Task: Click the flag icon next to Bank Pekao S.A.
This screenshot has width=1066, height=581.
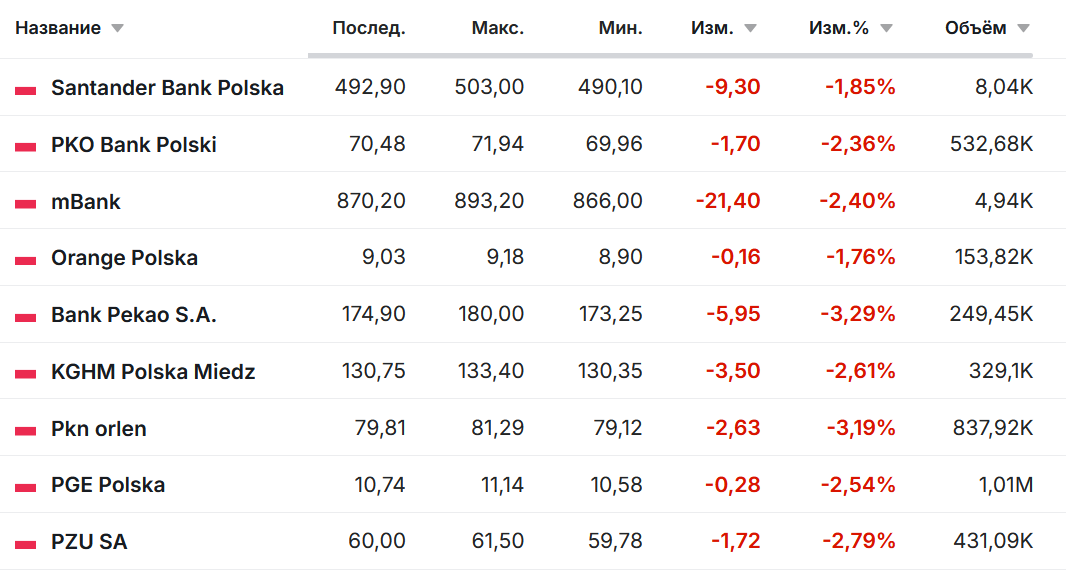Action: click(25, 316)
